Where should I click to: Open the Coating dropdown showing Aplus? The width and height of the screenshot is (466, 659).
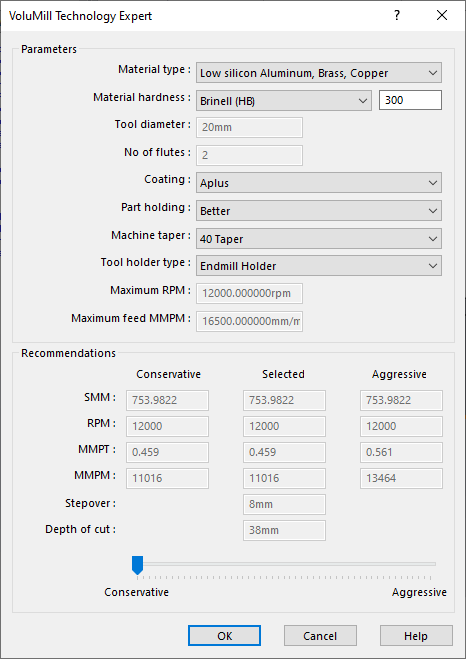[319, 183]
